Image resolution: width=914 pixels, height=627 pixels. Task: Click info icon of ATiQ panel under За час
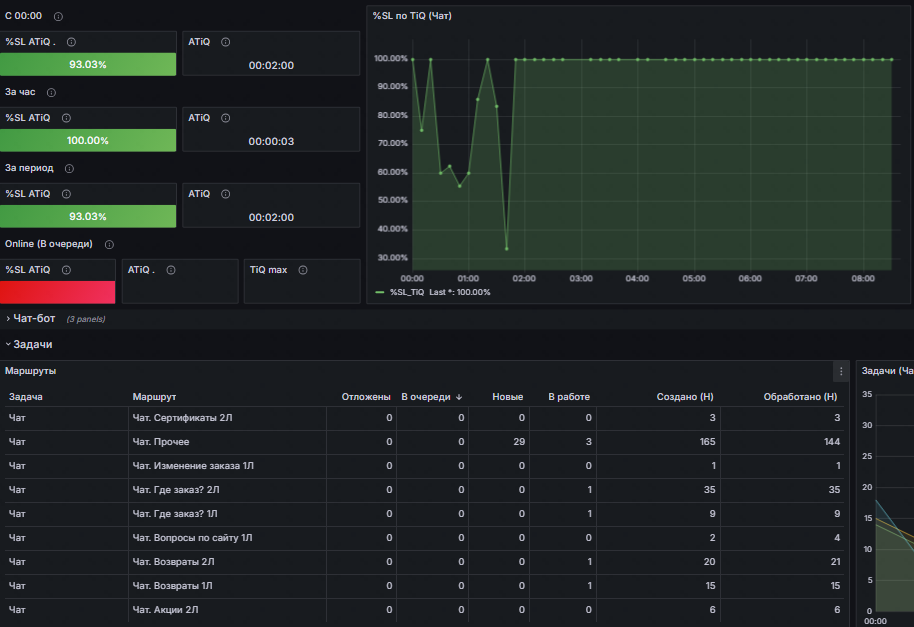(x=225, y=118)
